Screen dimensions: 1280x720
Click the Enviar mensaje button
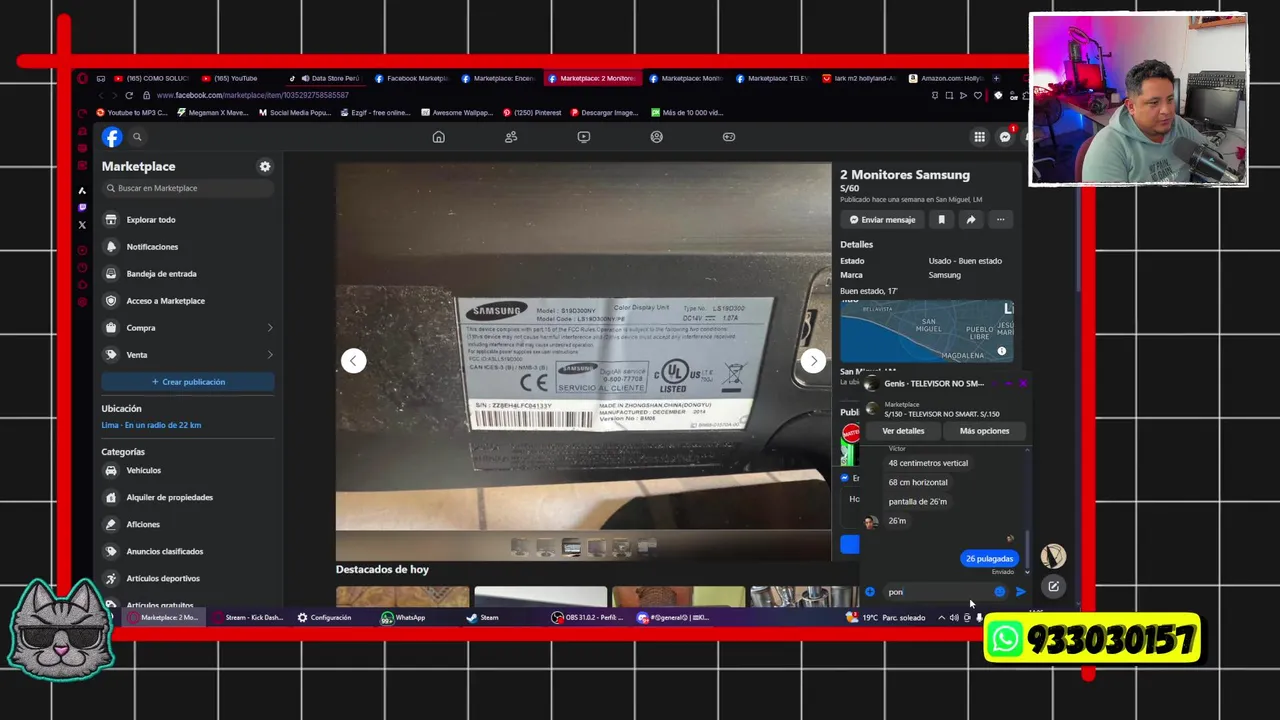pyautogui.click(x=882, y=220)
